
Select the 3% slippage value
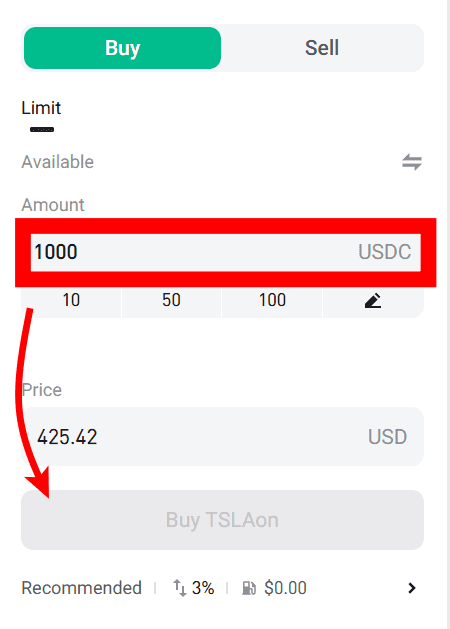(203, 588)
